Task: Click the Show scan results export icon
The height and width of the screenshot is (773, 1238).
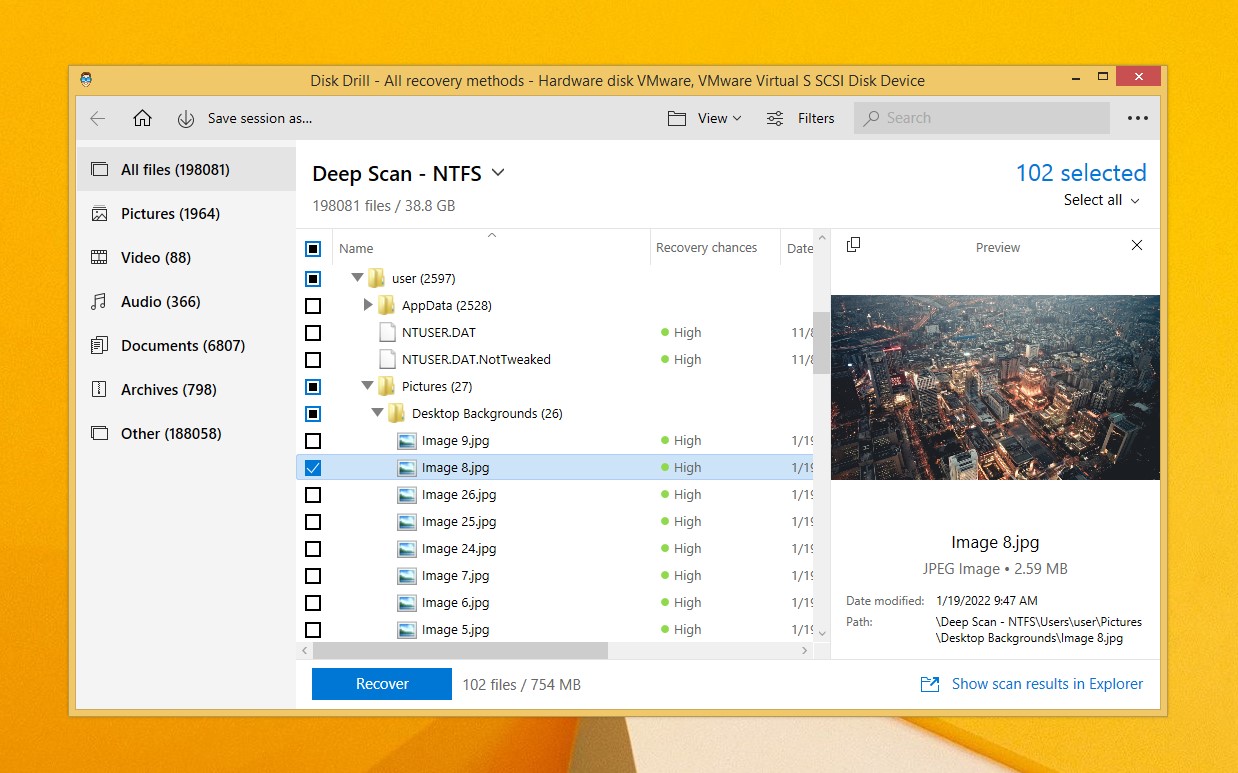Action: pyautogui.click(x=930, y=685)
